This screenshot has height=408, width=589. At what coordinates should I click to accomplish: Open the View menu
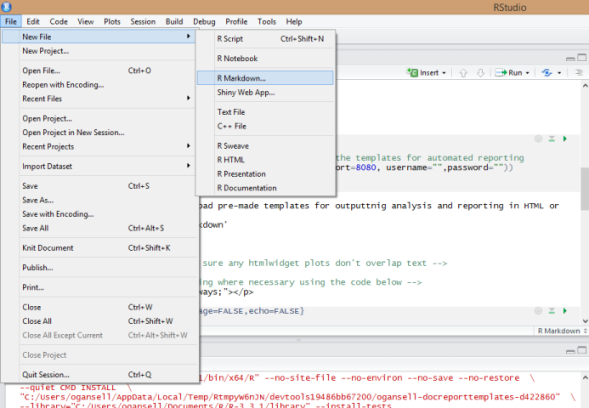click(86, 21)
